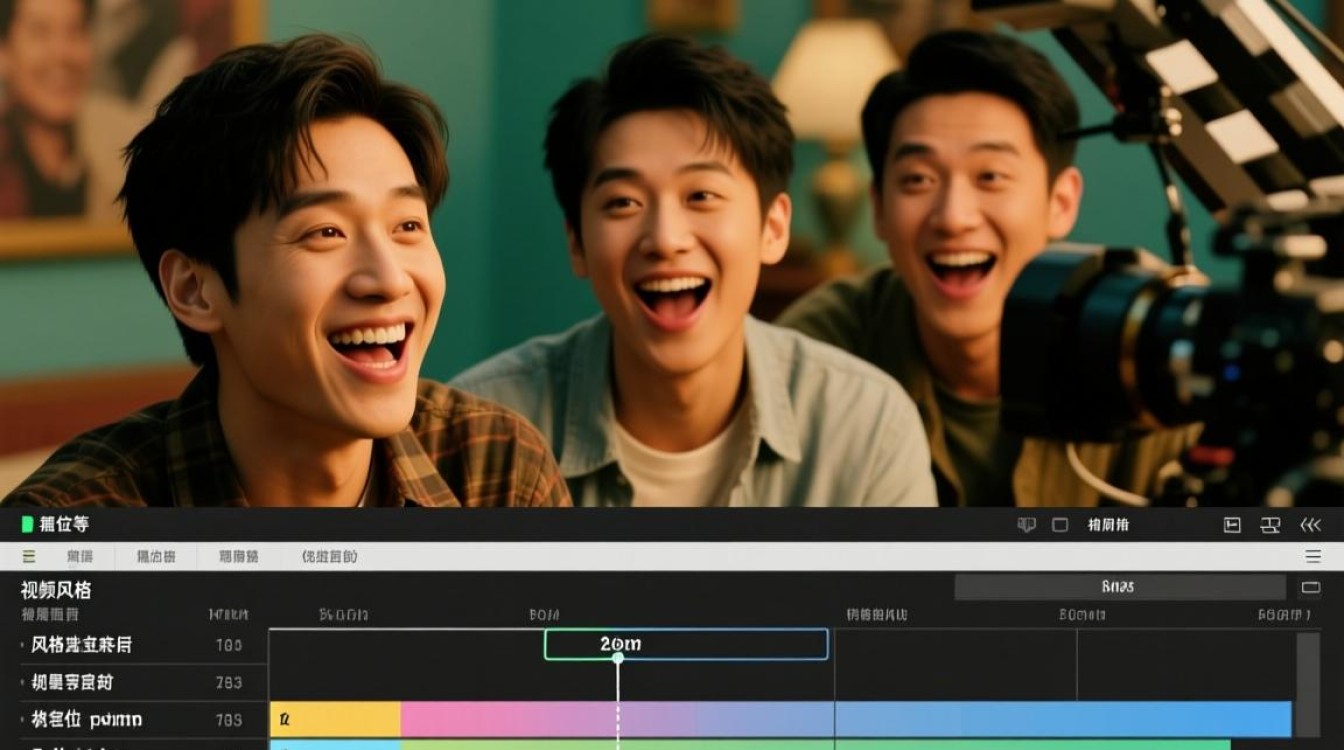The image size is (1344, 750).
Task: Click the triple chevron collapse icon
Action: [x=1310, y=525]
